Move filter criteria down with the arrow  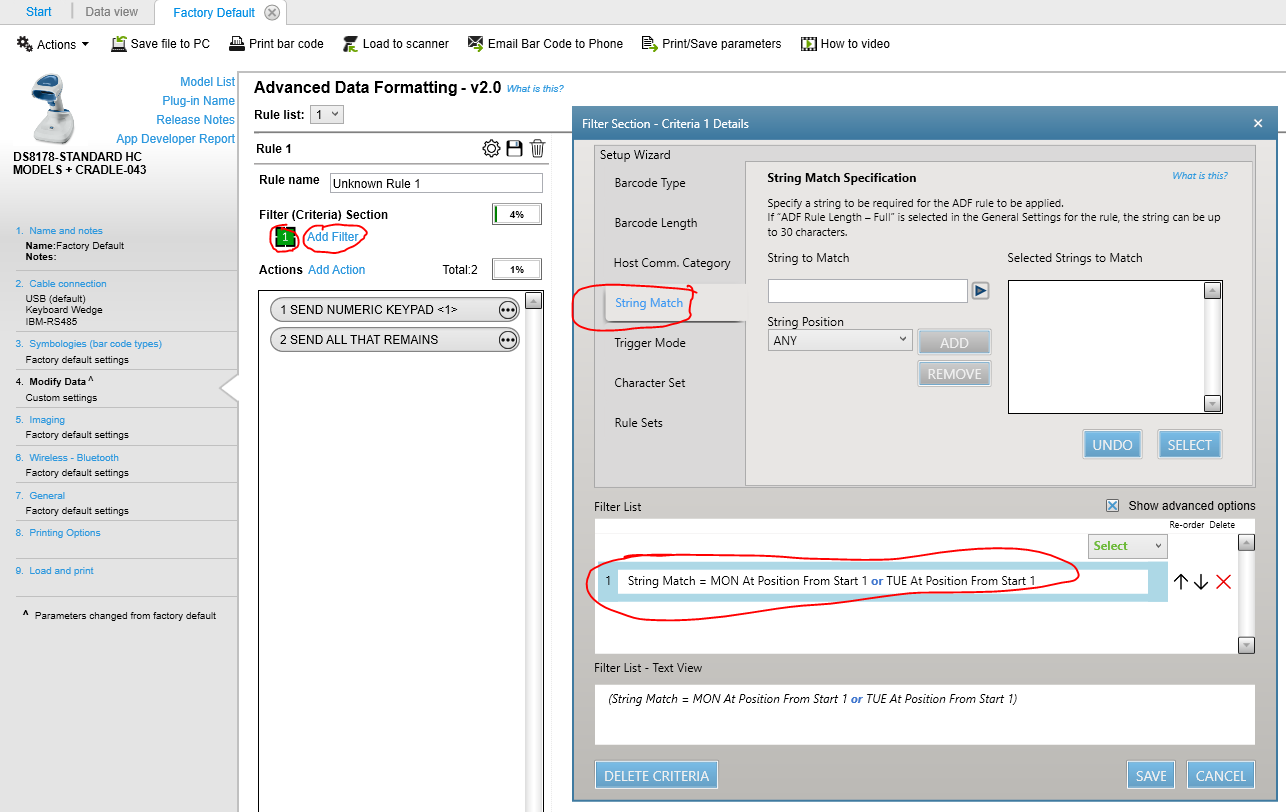(x=1201, y=582)
